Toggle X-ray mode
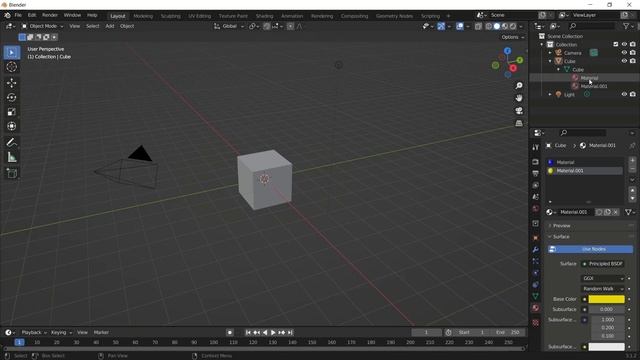This screenshot has width=640, height=360. (x=478, y=26)
